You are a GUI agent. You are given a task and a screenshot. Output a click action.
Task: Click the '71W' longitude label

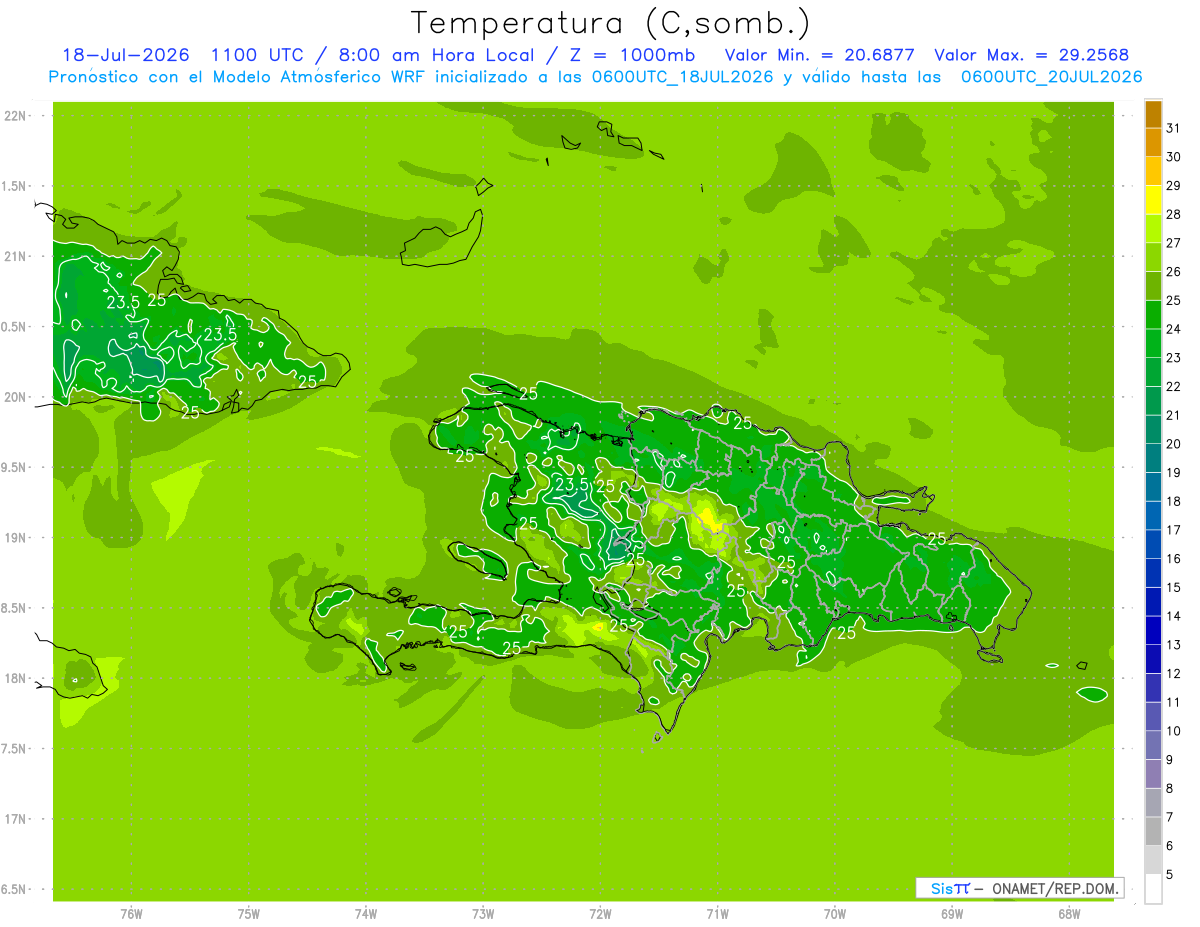tap(717, 913)
